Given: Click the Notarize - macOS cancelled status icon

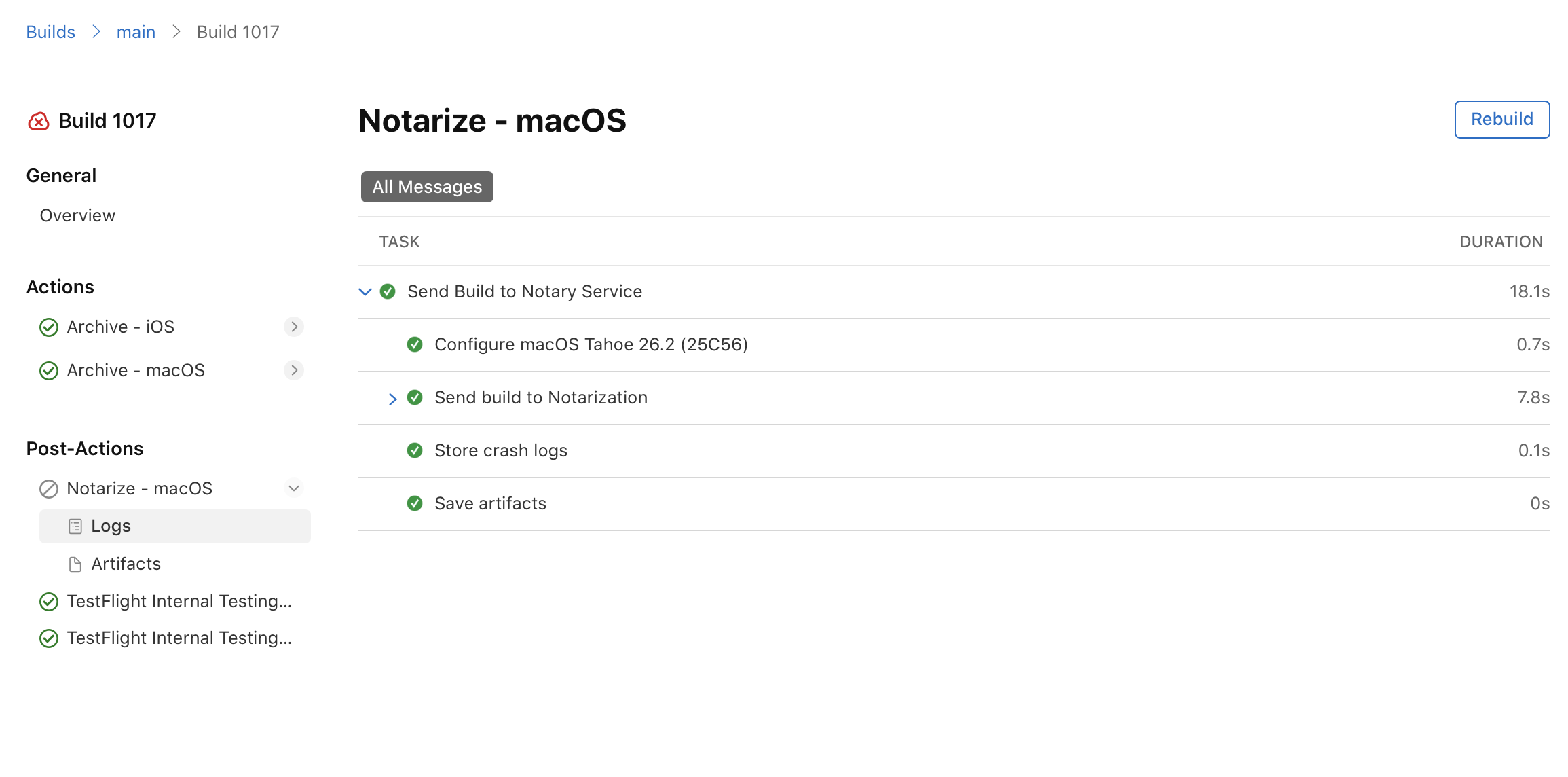Looking at the screenshot, I should click(x=49, y=489).
